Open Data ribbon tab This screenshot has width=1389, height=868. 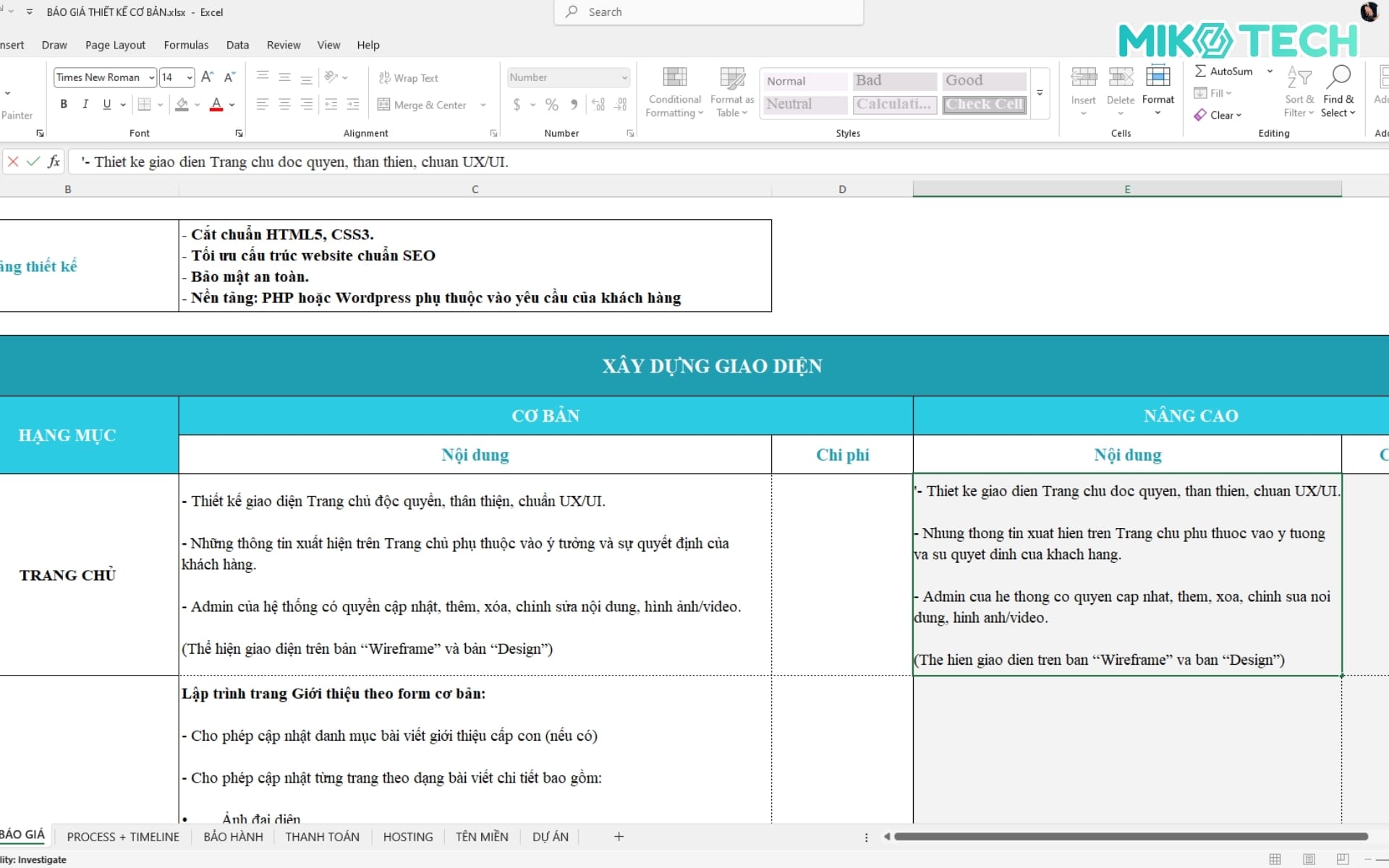pyautogui.click(x=237, y=45)
